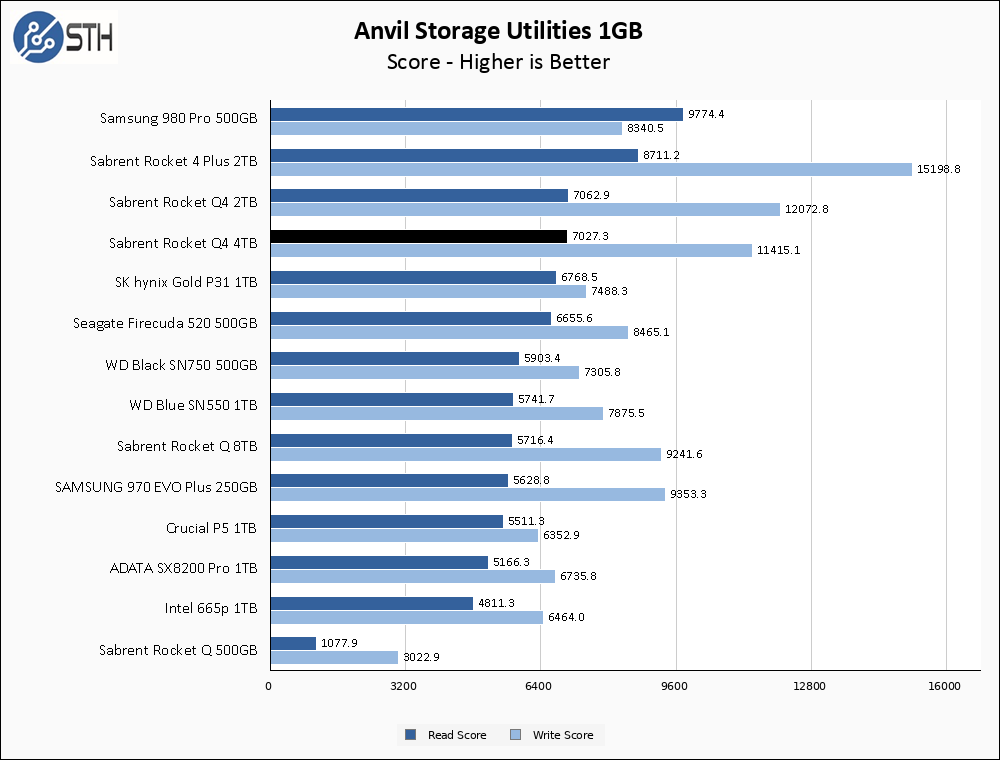Click the 15198.8 value label
The width and height of the screenshot is (1000, 760).
[x=939, y=169]
